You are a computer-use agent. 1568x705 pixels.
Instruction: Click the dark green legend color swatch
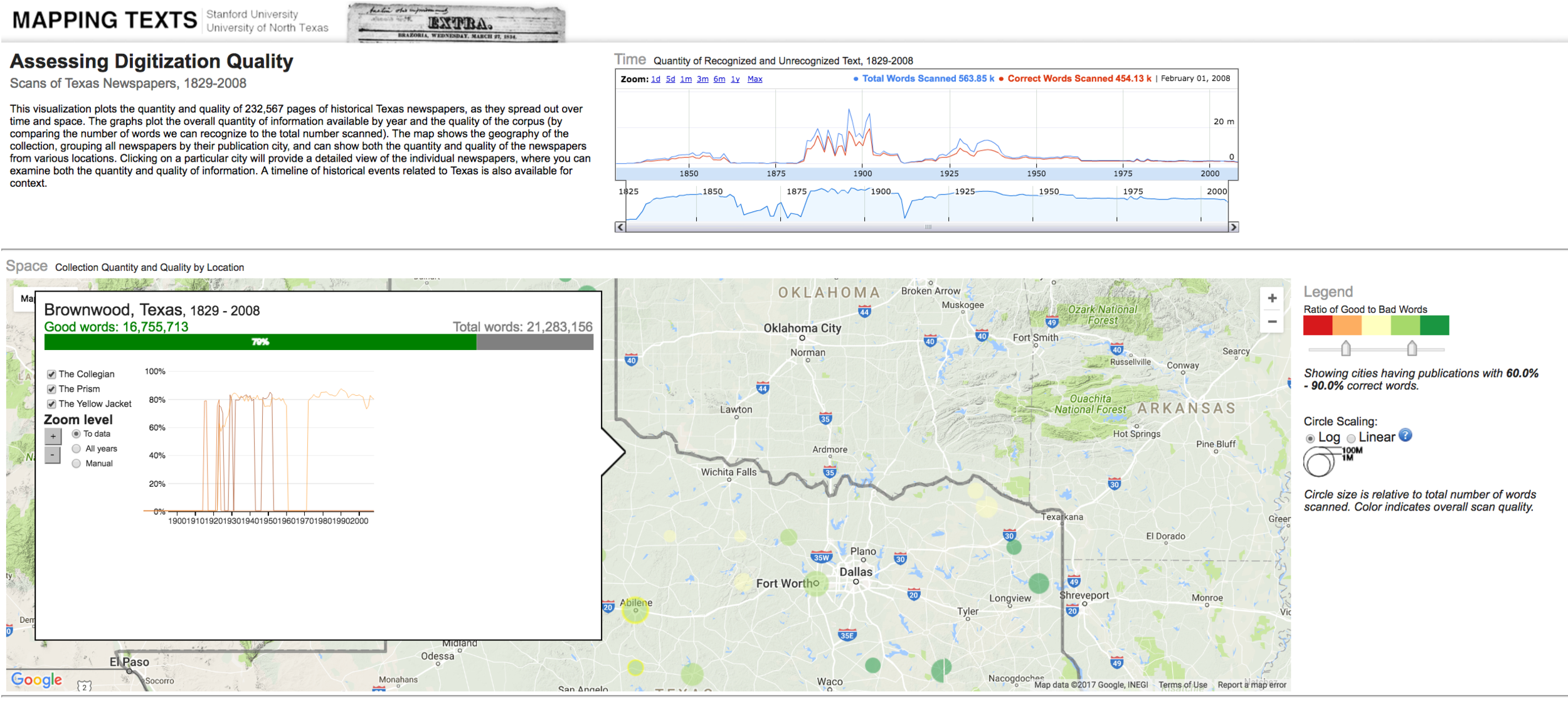(1434, 326)
